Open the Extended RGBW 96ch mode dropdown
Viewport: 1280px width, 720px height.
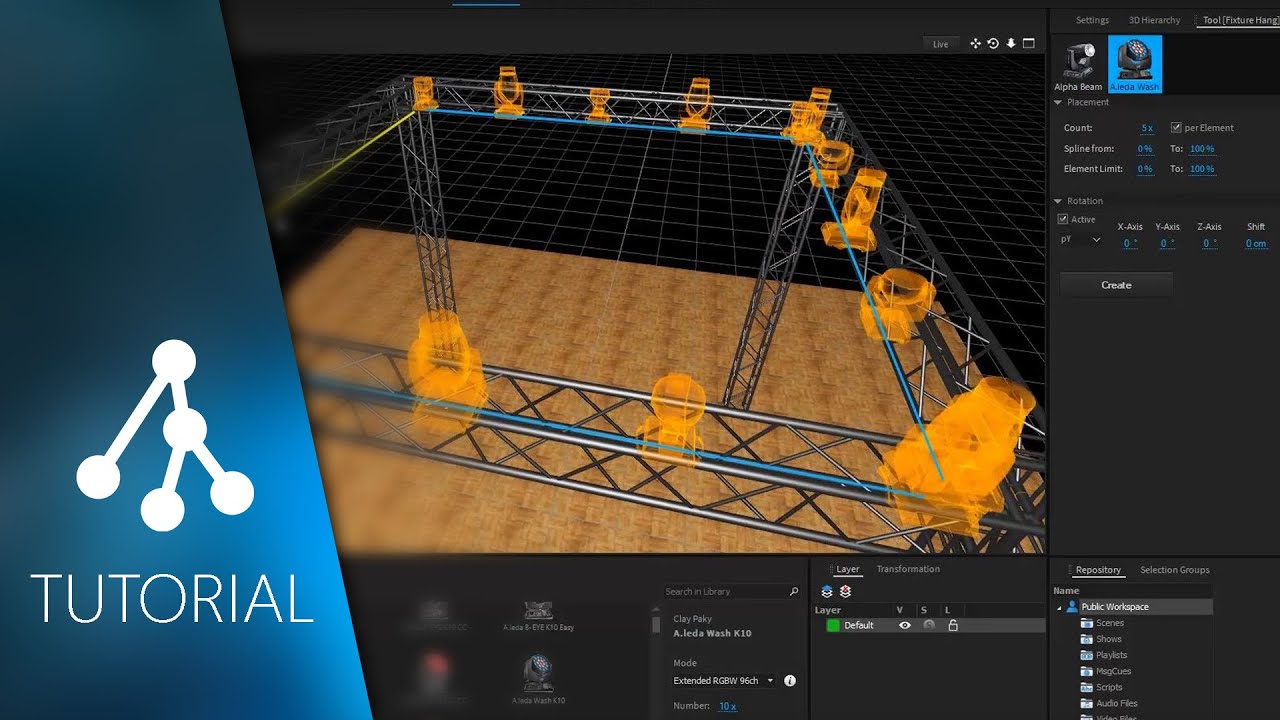pos(724,681)
